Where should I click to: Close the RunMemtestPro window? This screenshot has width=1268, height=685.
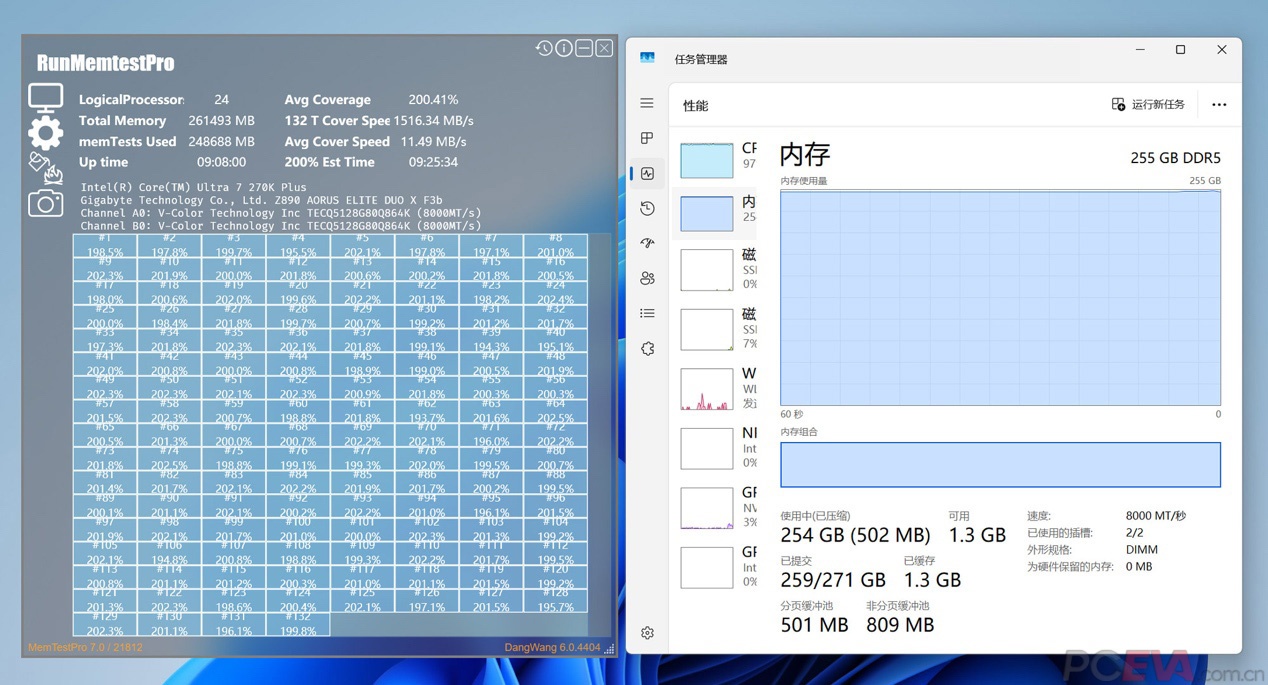pyautogui.click(x=604, y=48)
